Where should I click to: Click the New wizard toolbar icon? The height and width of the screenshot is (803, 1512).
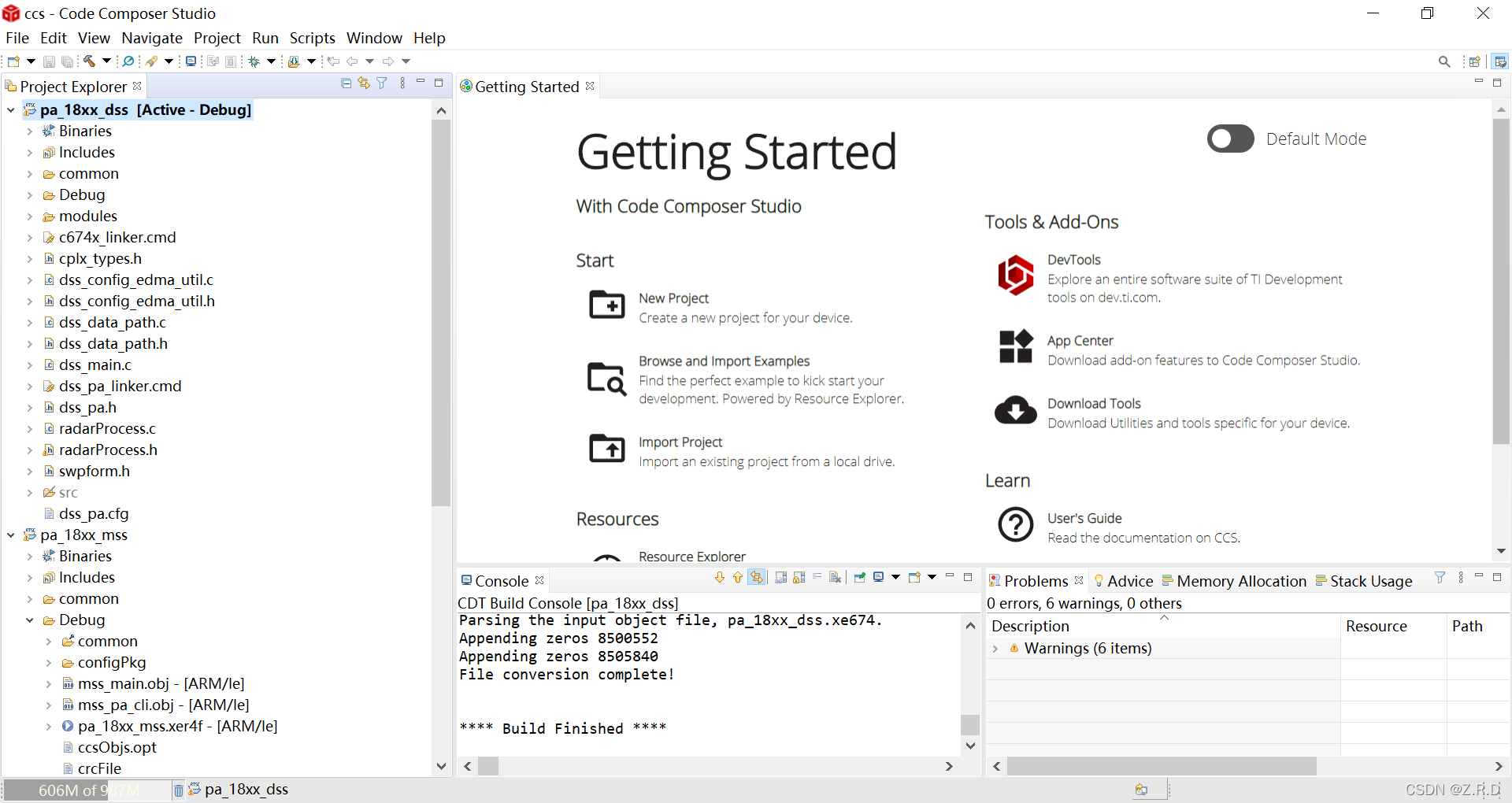click(13, 61)
